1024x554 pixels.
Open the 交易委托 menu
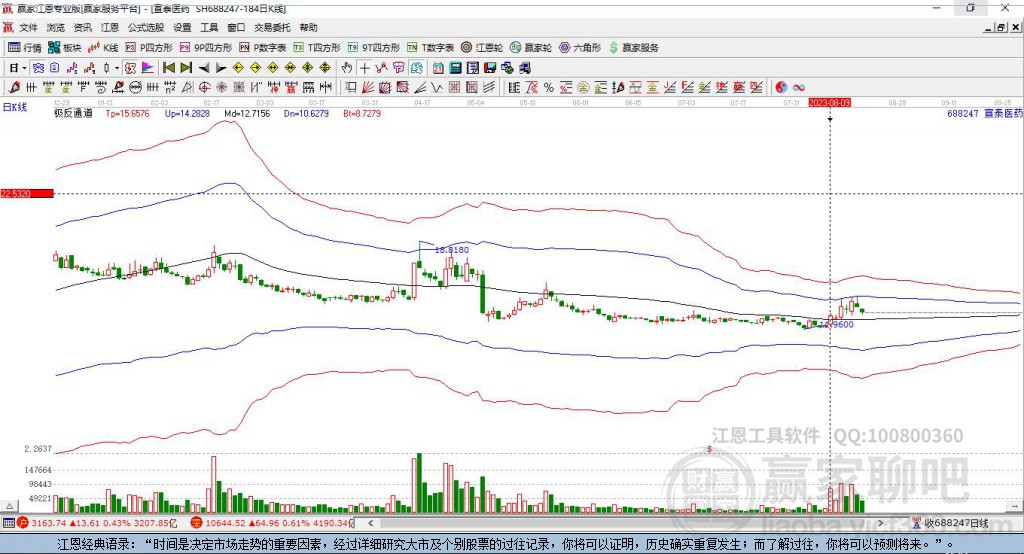(x=272, y=27)
